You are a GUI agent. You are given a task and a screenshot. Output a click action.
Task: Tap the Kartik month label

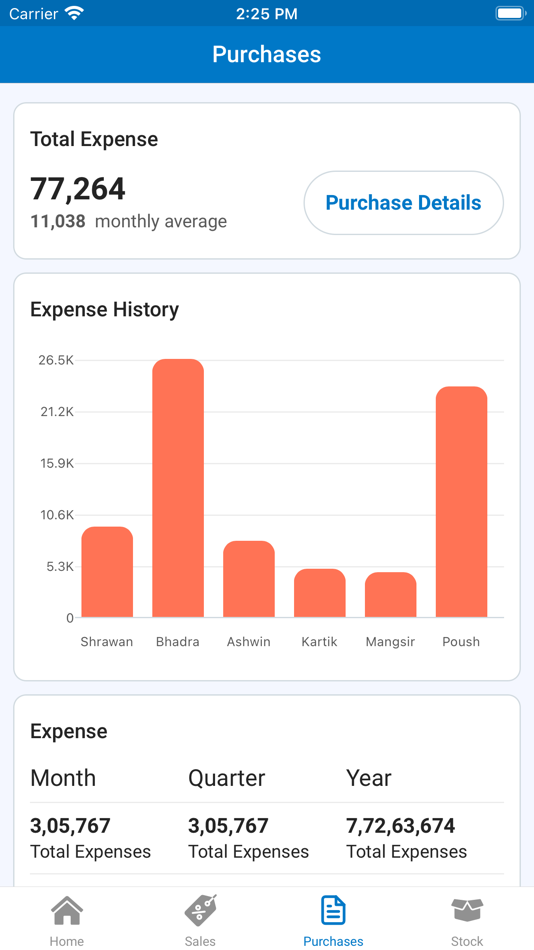click(x=319, y=642)
